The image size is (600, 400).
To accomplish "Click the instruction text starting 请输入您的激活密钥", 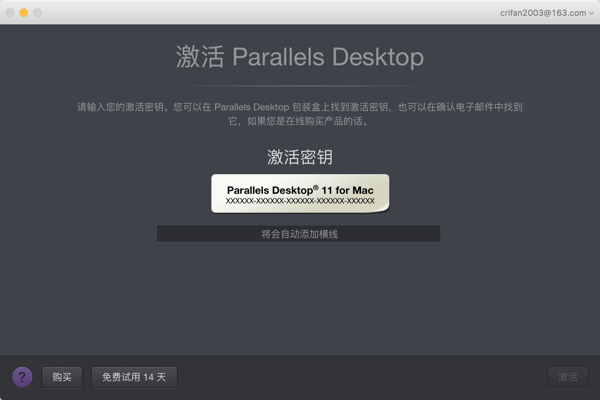I will point(300,114).
